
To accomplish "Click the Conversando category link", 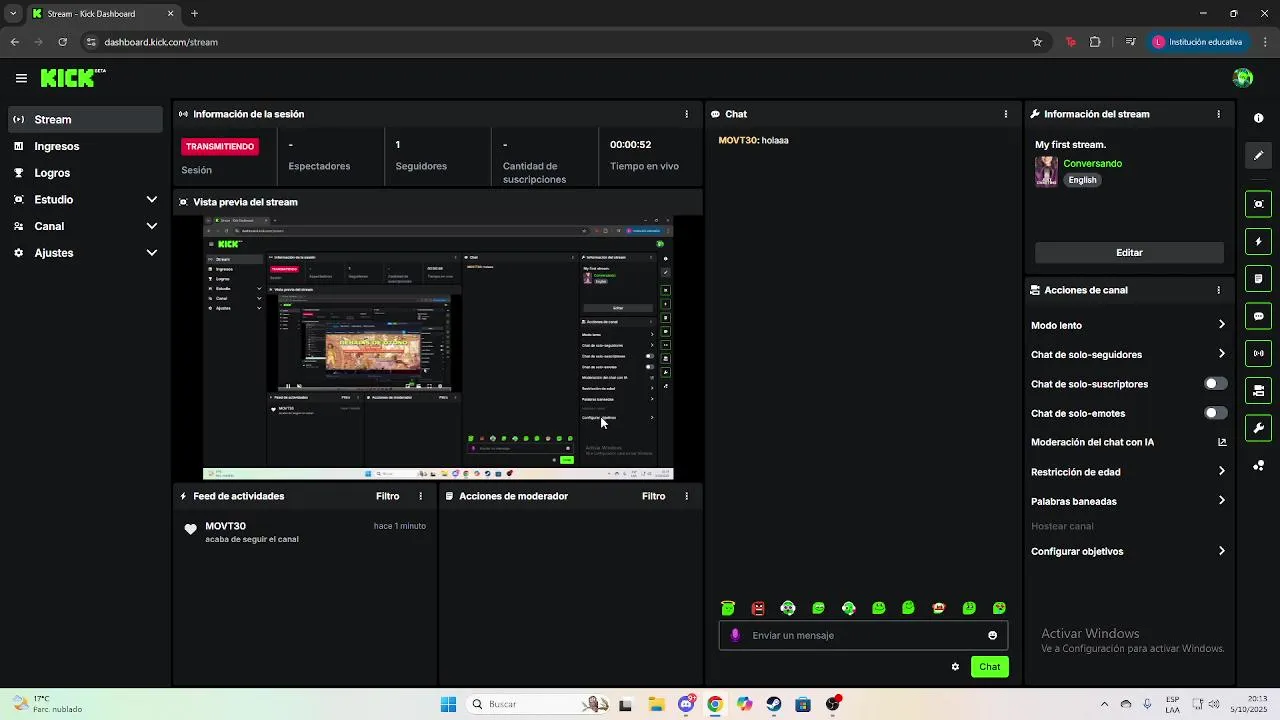I will [x=1092, y=163].
